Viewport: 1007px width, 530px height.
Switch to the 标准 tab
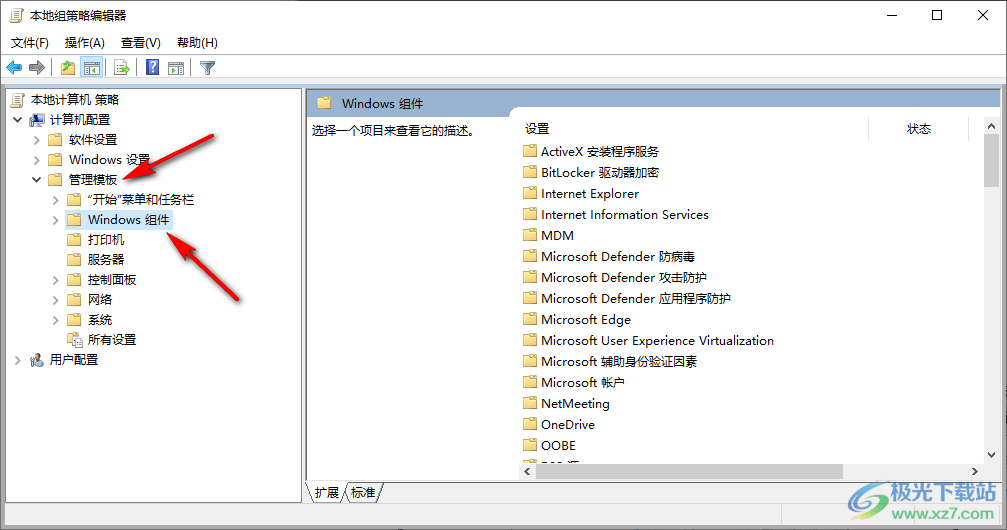(363, 493)
